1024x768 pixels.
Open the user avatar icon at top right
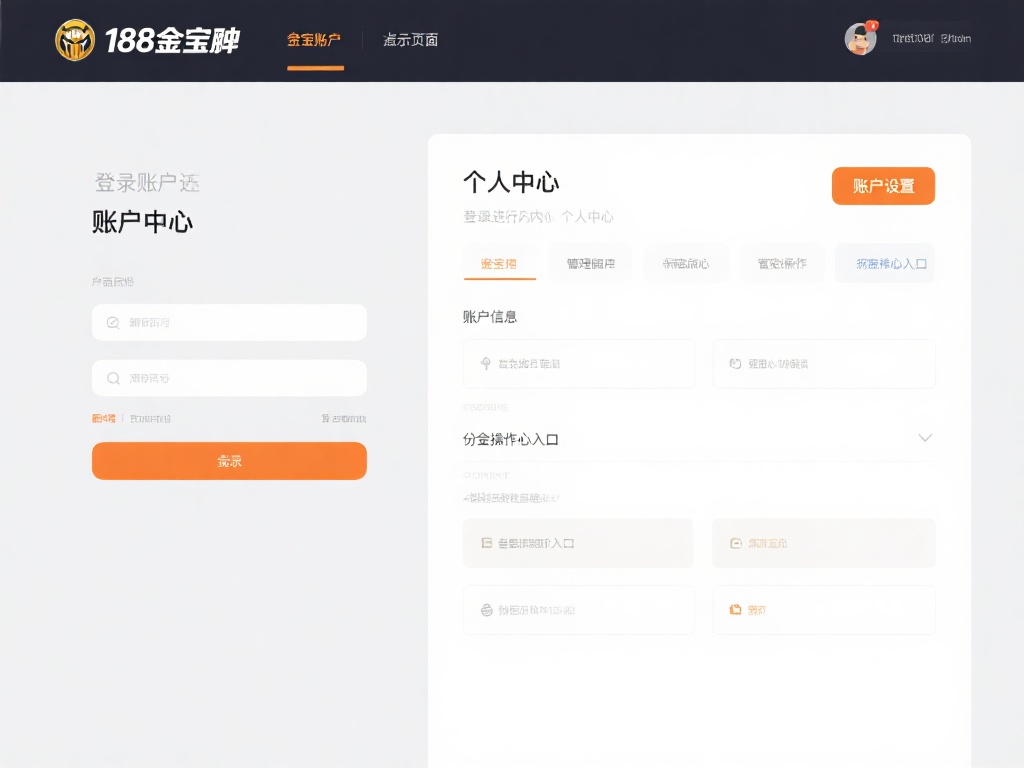coord(860,40)
